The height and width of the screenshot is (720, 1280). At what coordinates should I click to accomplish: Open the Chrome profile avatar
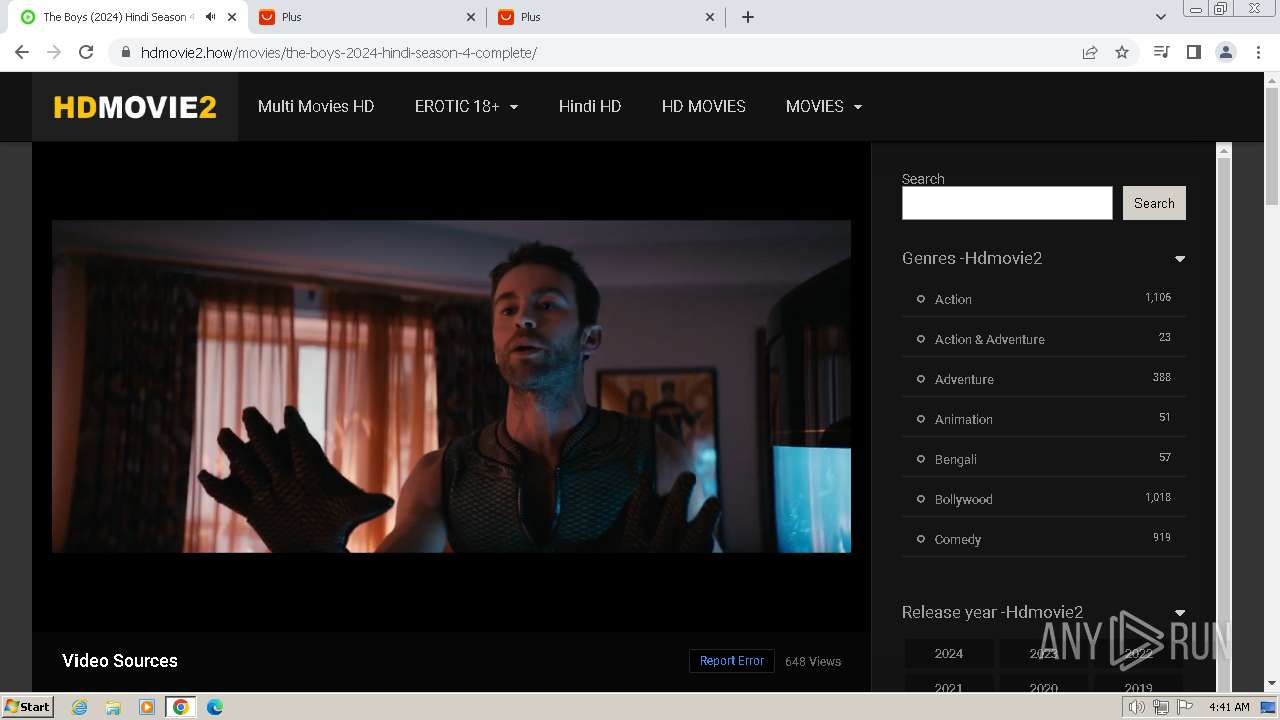point(1226,52)
